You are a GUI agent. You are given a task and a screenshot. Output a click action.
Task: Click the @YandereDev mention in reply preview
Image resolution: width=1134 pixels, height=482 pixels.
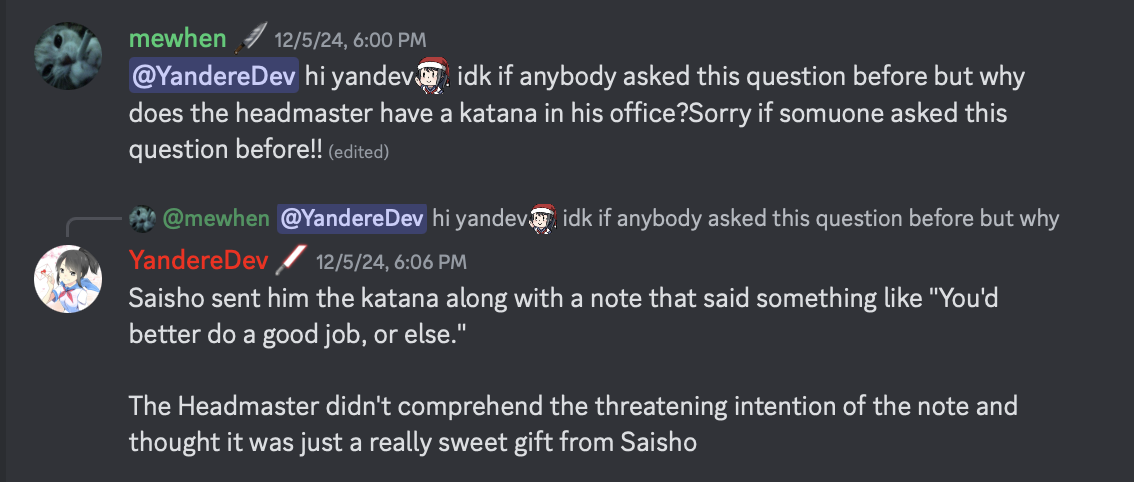(352, 218)
